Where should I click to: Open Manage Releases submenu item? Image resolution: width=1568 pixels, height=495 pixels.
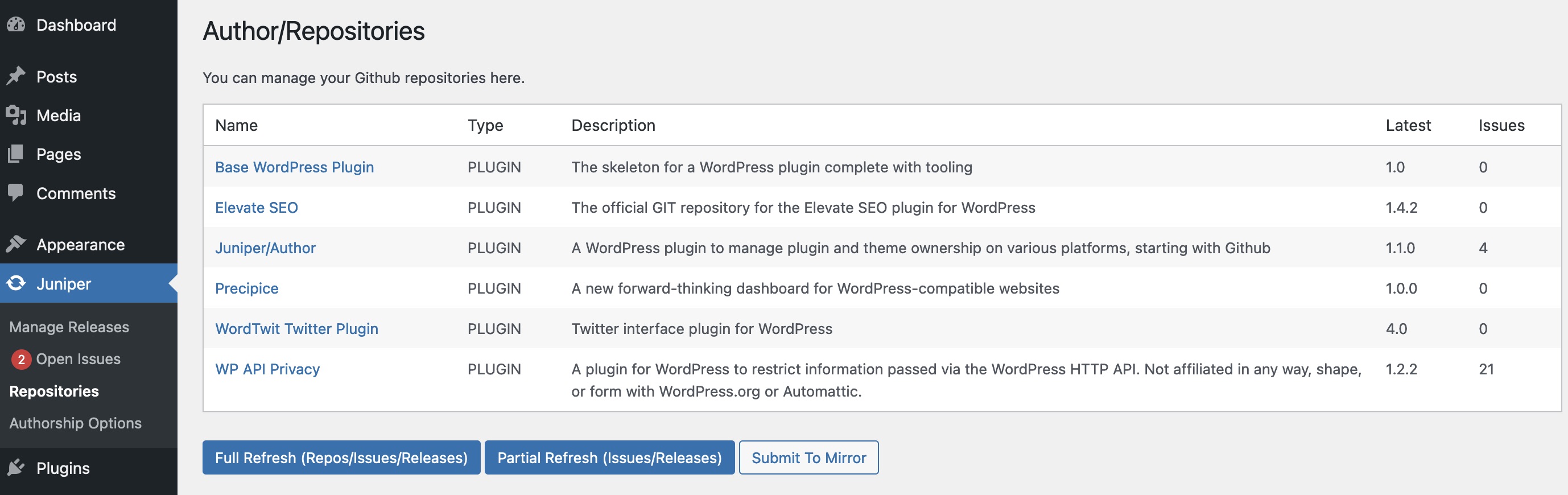(x=69, y=327)
